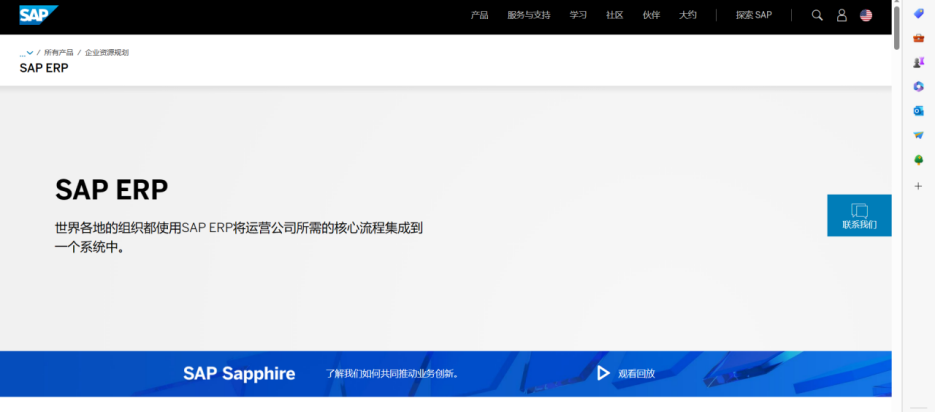Open the 探索 SAP menu
The width and height of the screenshot is (935, 412).
[x=754, y=16]
